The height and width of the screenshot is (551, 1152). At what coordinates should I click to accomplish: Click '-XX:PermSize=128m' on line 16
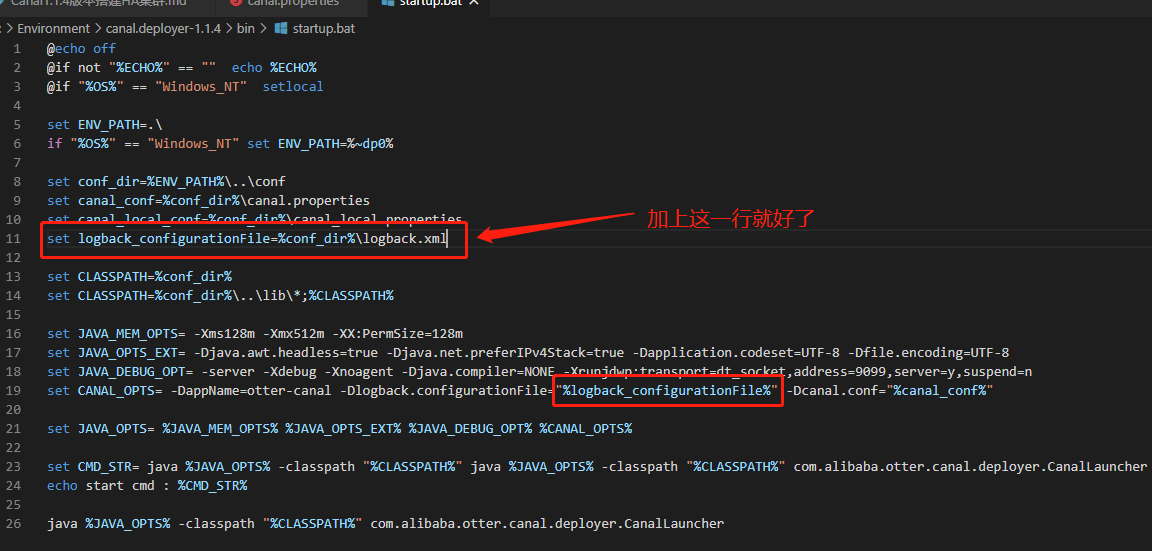pyautogui.click(x=397, y=334)
